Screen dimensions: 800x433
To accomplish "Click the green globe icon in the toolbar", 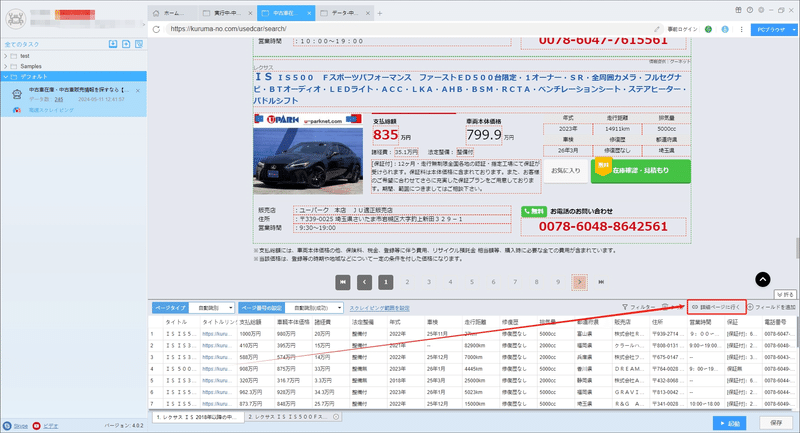I will [708, 29].
